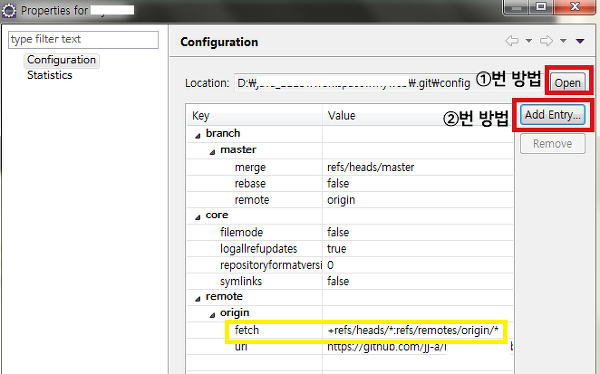Click the Properties window gear icon
The height and width of the screenshot is (374, 600).
click(9, 10)
